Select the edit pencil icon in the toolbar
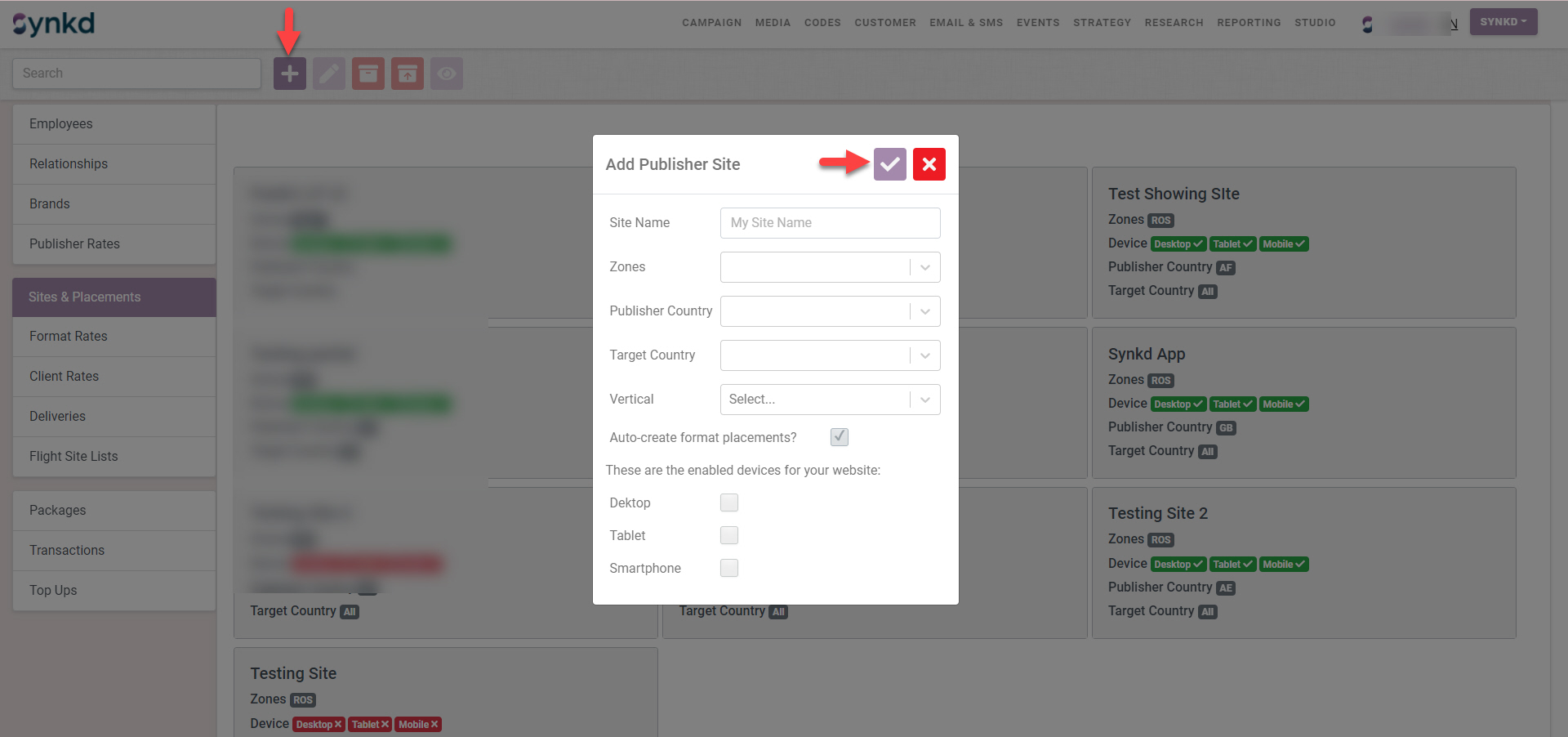This screenshot has height=737, width=1568. point(328,73)
